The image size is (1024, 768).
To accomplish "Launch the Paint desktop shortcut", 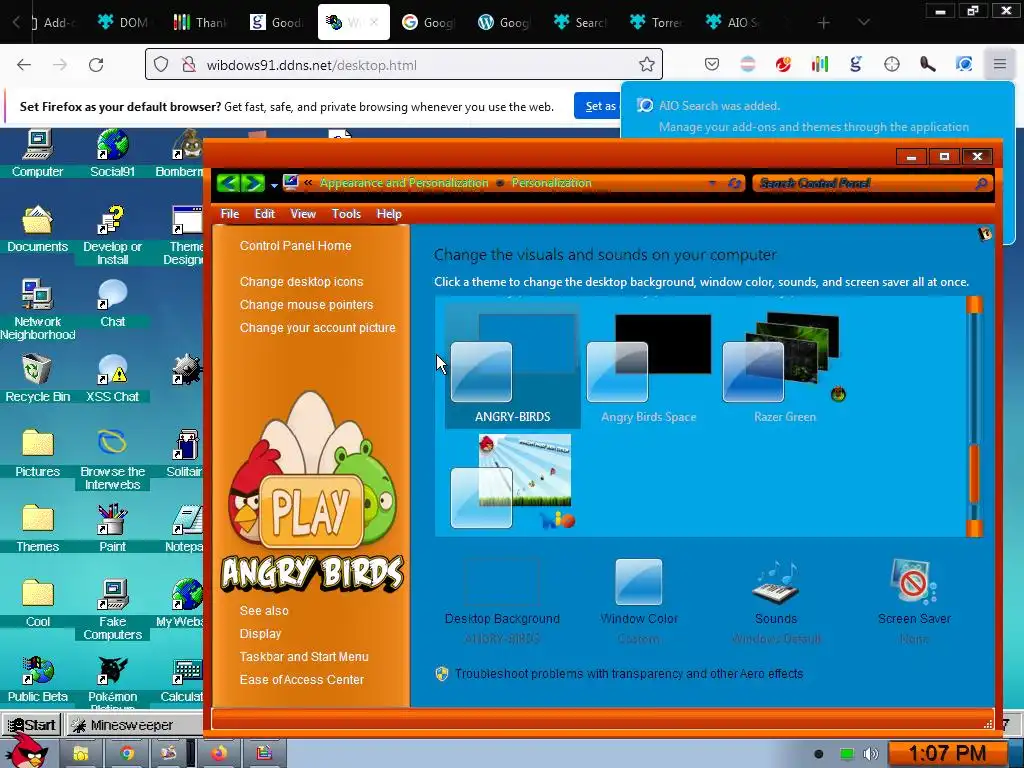I will (112, 529).
